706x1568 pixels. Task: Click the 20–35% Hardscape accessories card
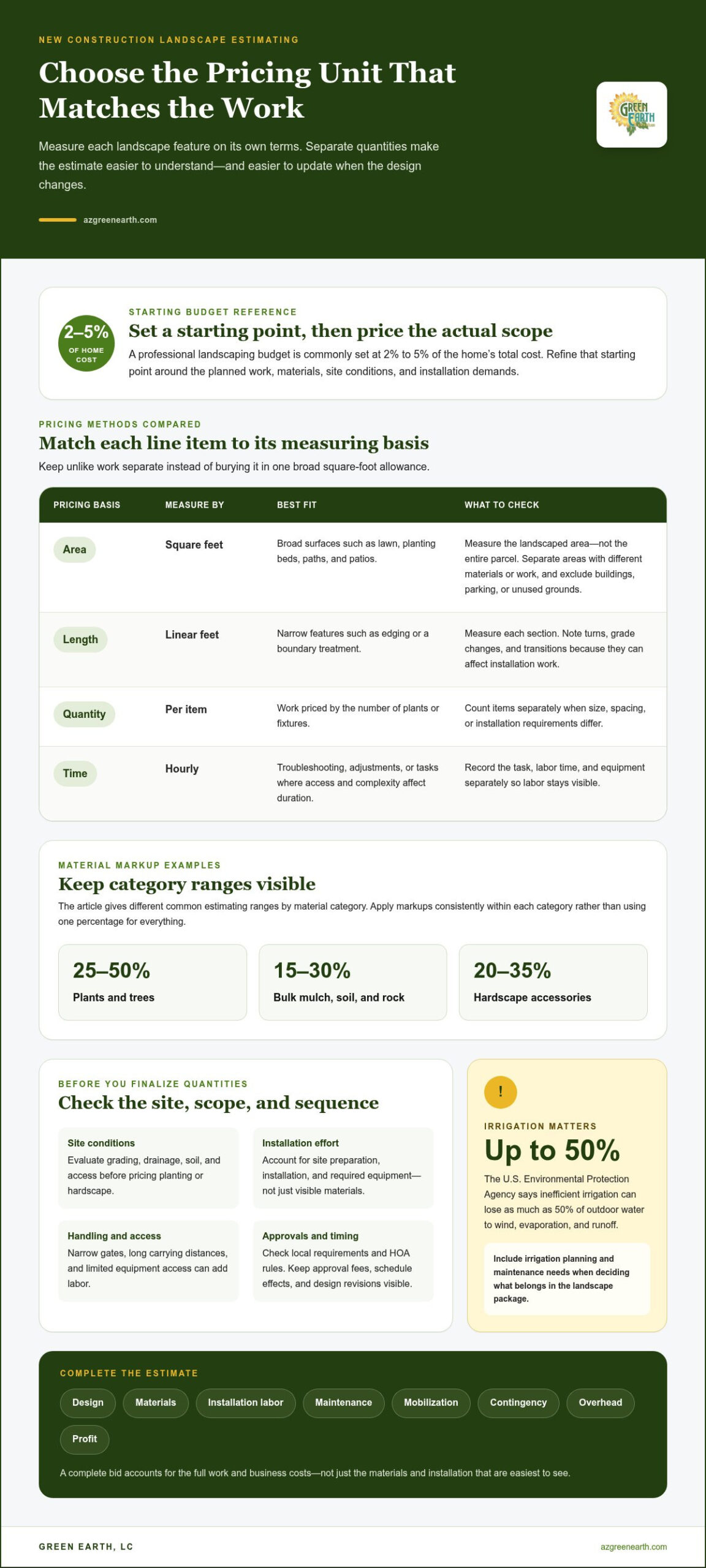pos(553,982)
